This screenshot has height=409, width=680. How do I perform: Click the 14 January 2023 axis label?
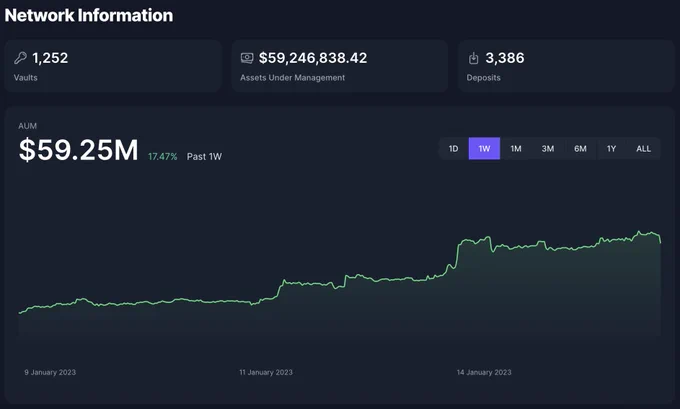(x=484, y=372)
